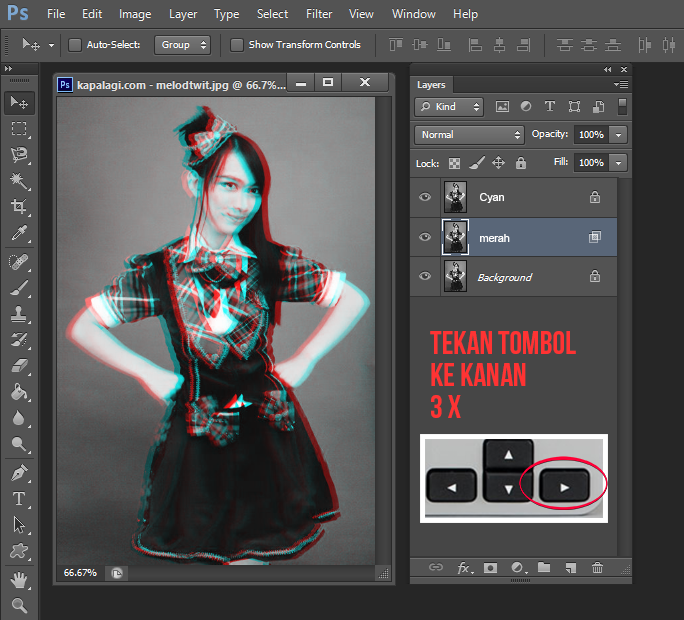
Task: Open the Filter menu
Action: pos(319,14)
